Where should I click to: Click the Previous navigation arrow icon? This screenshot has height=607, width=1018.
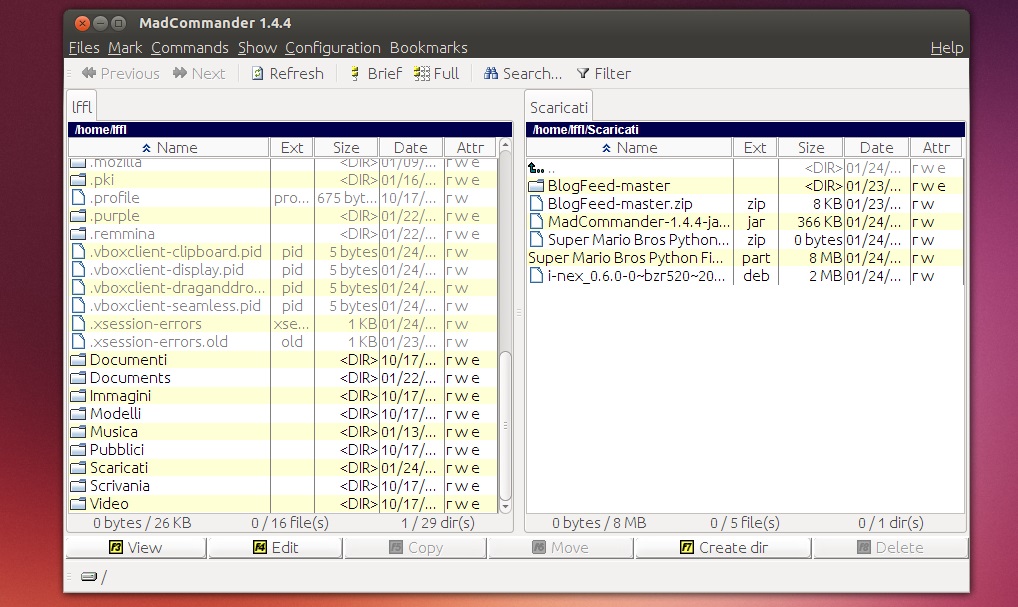point(89,73)
